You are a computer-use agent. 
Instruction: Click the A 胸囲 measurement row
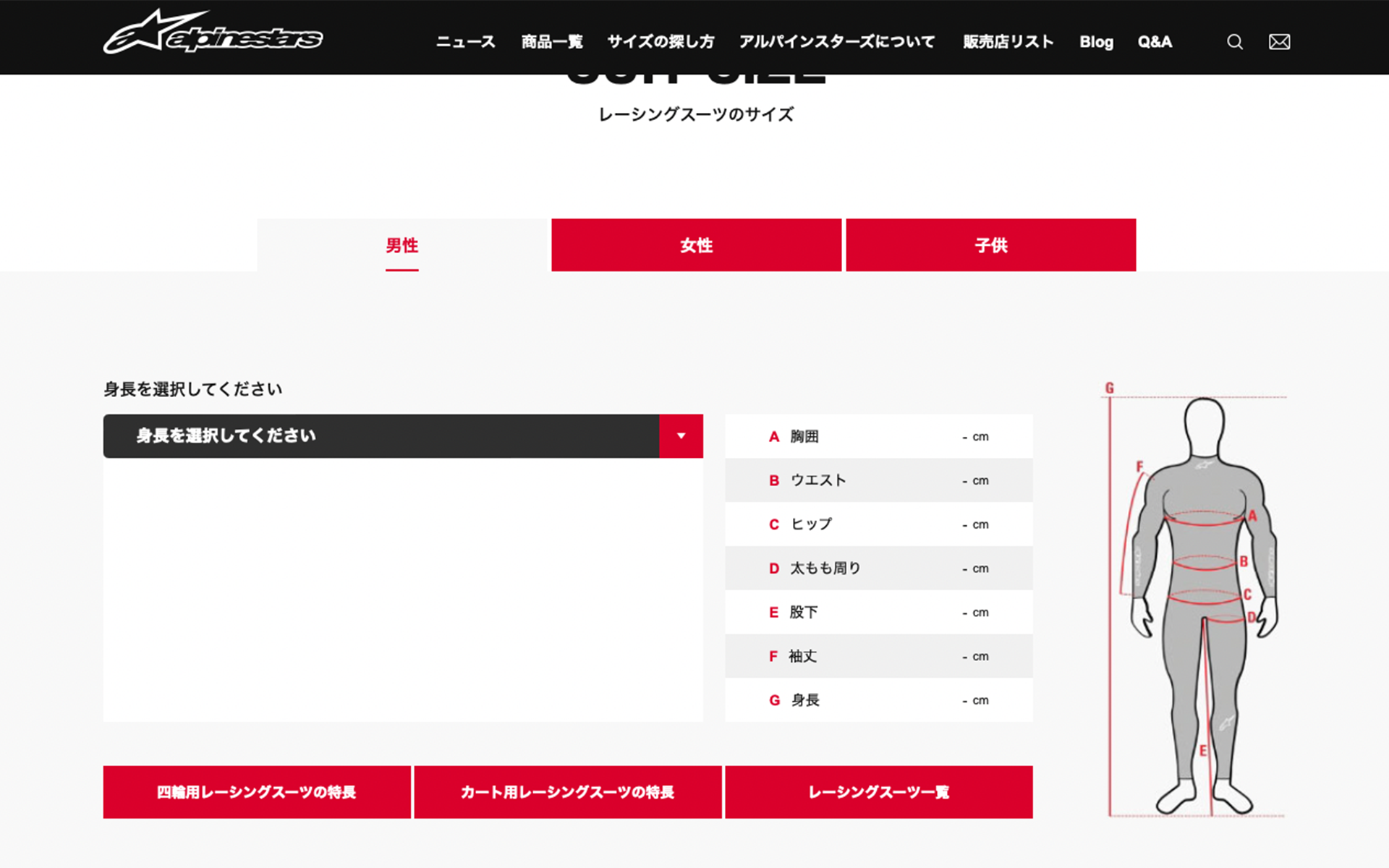tap(878, 436)
